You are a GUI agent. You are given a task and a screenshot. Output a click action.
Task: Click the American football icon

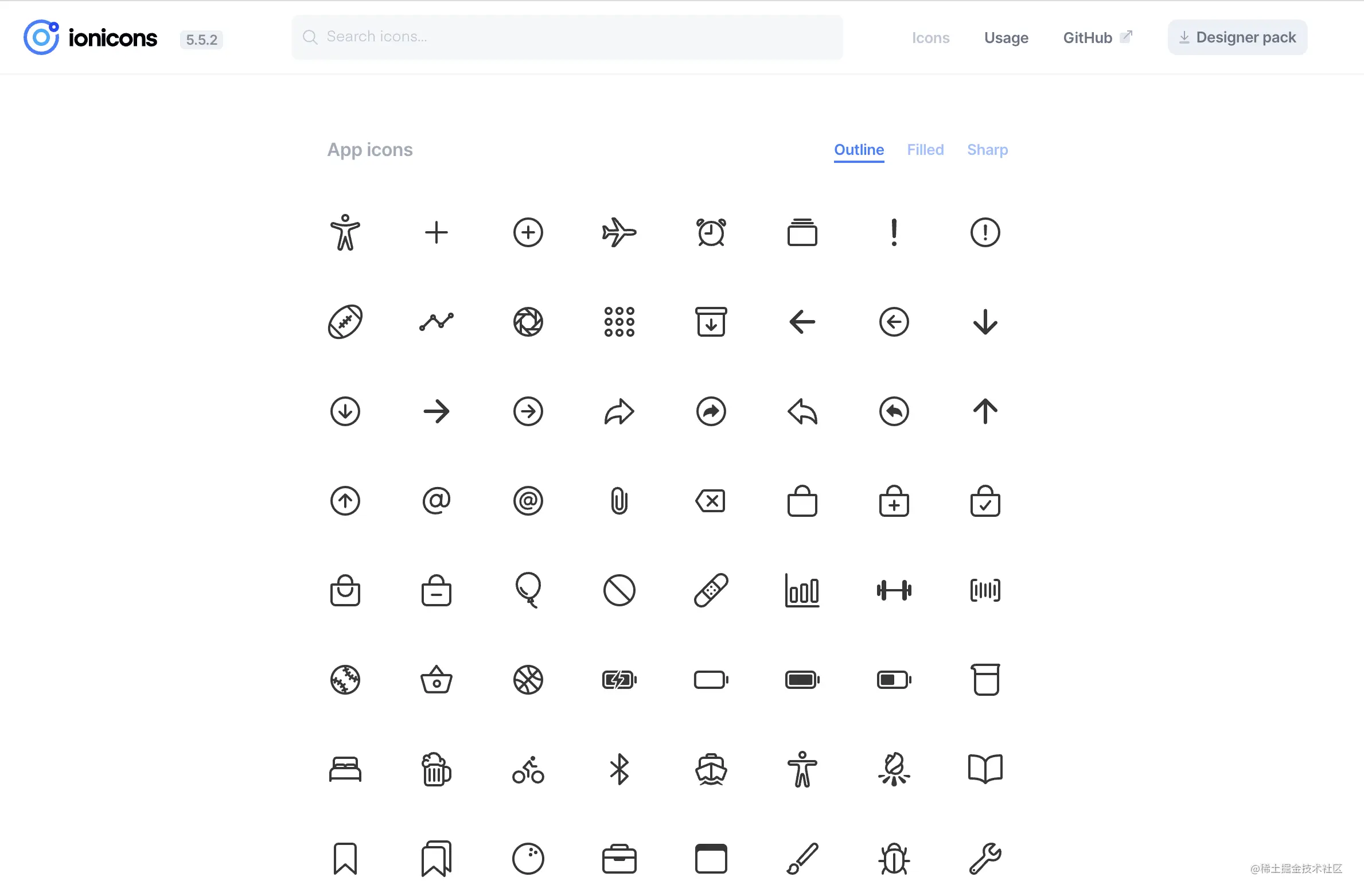[x=345, y=322]
